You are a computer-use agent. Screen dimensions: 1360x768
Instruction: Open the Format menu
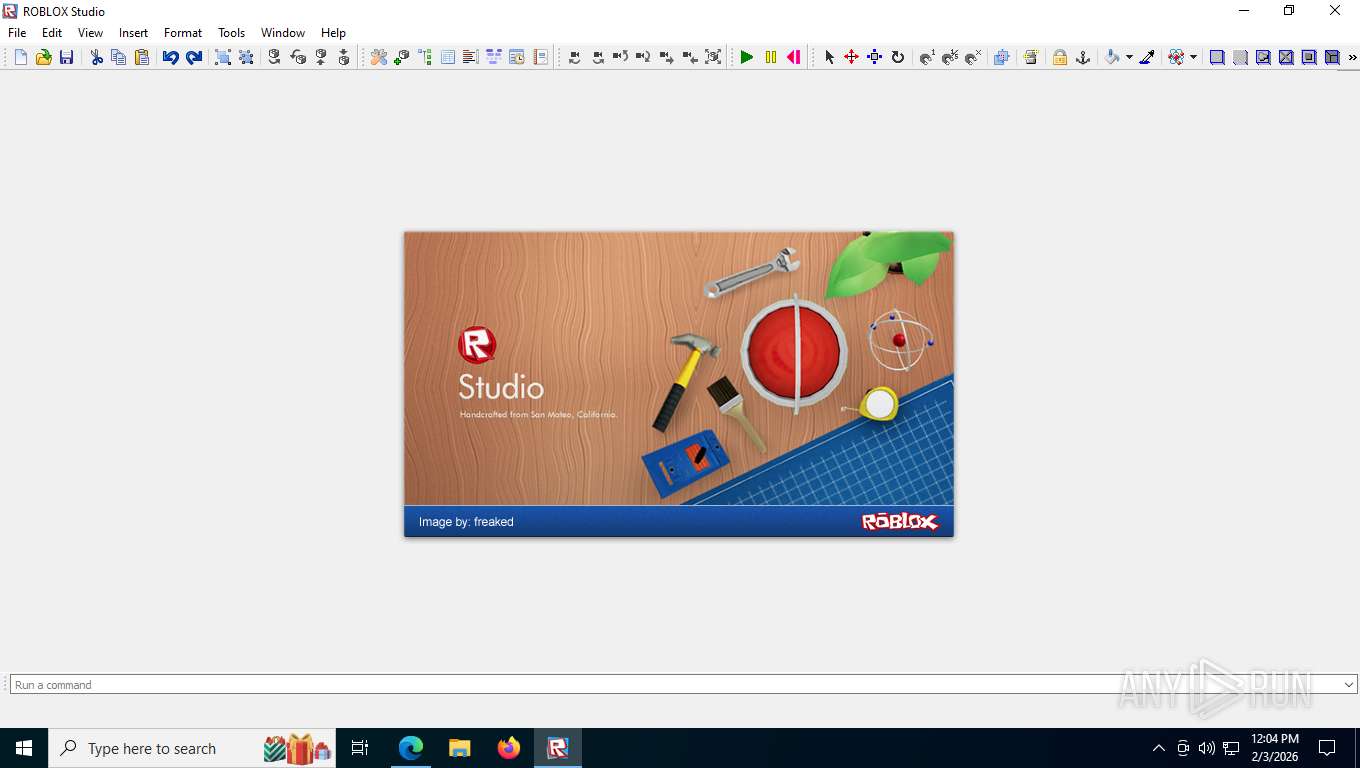183,33
